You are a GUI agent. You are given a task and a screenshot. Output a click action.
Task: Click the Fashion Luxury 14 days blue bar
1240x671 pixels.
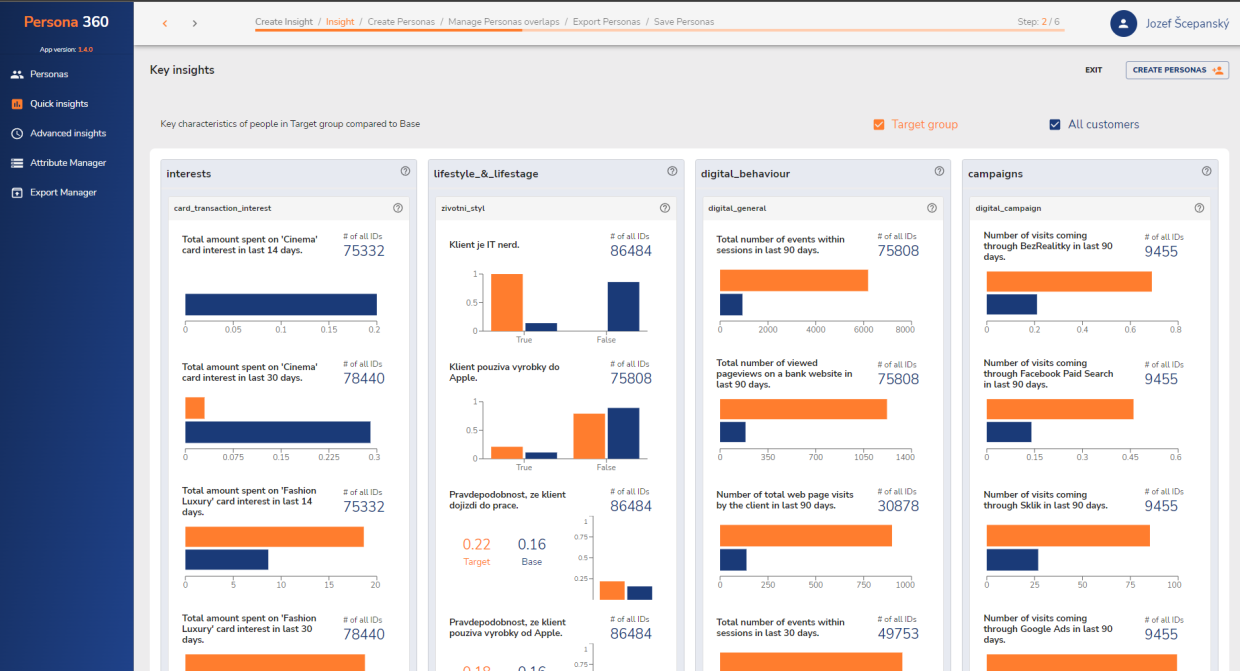tap(226, 560)
